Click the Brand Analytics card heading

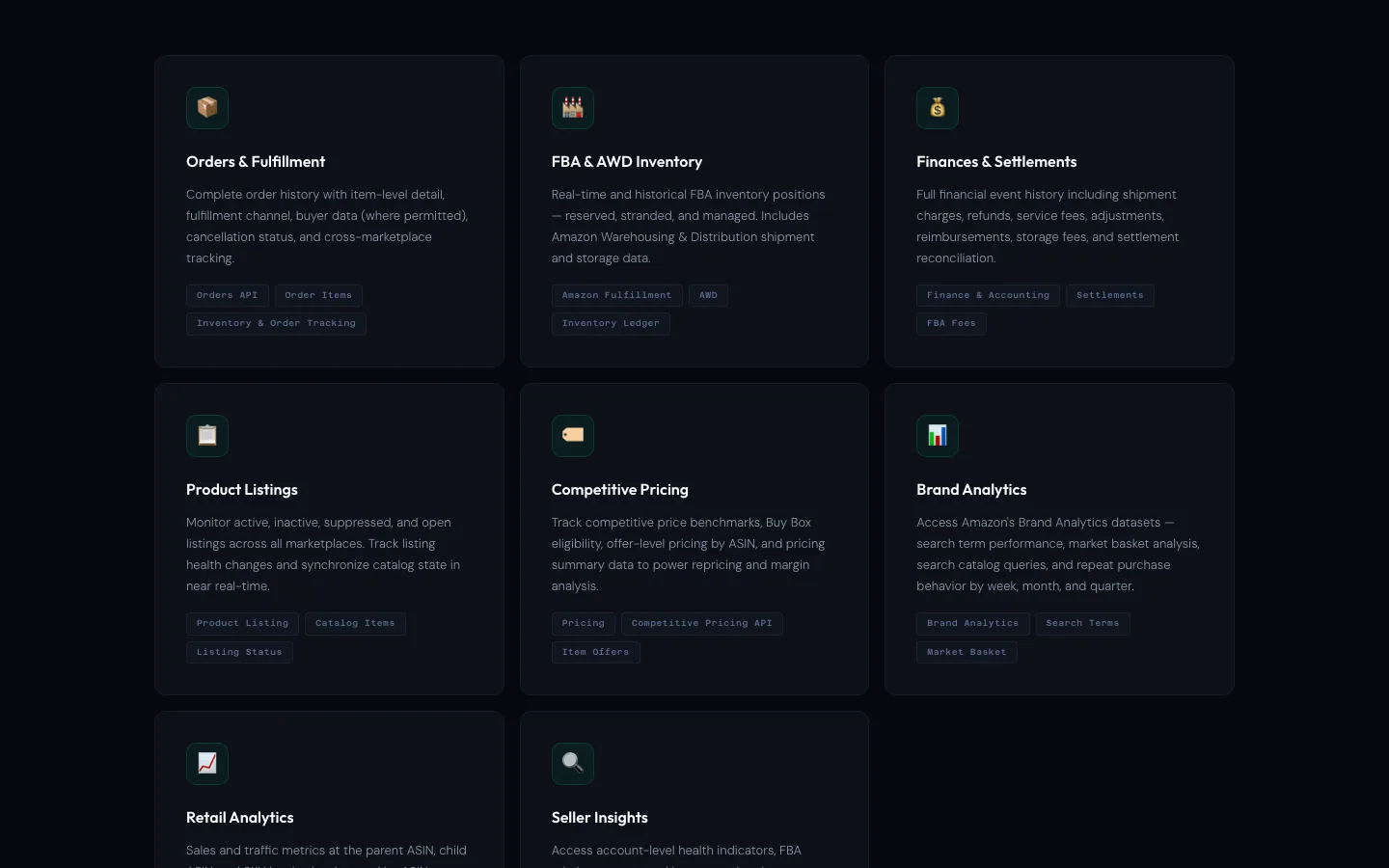tap(971, 490)
